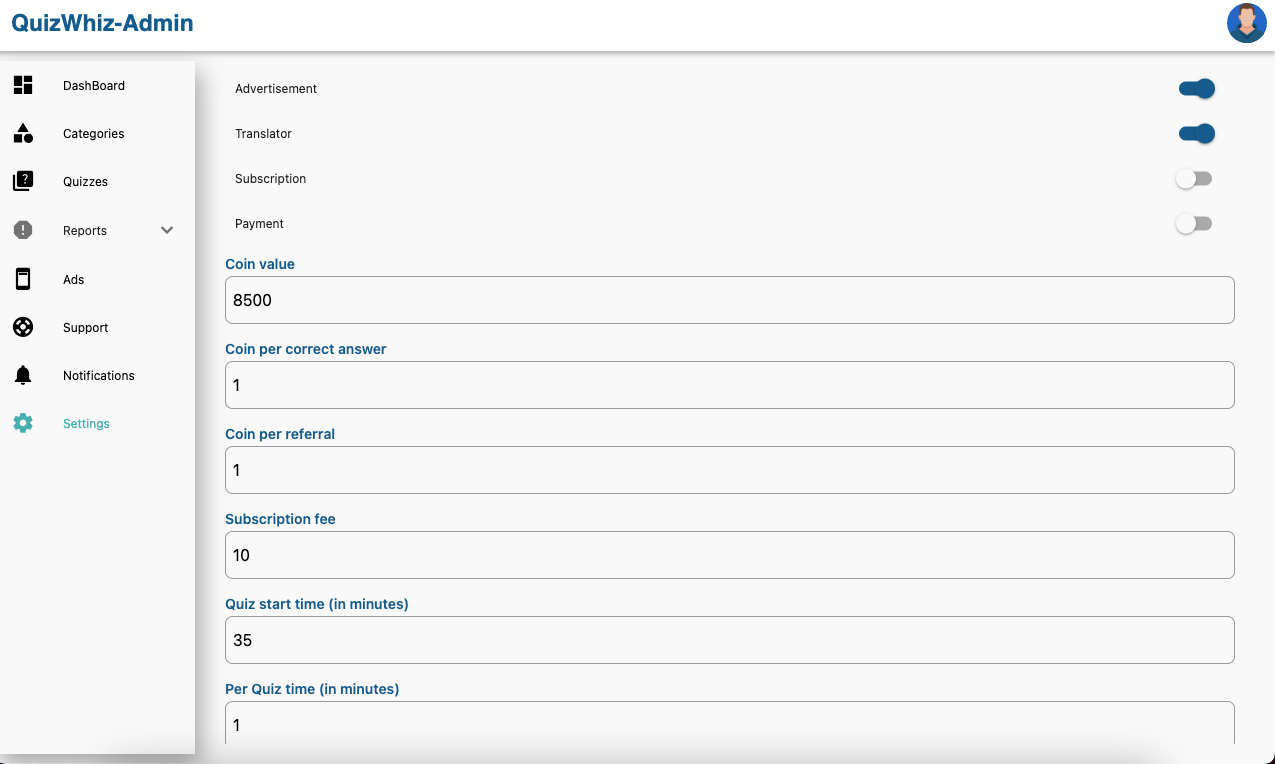The width and height of the screenshot is (1275, 764).
Task: Click the Reports alert icon
Action: (x=23, y=230)
